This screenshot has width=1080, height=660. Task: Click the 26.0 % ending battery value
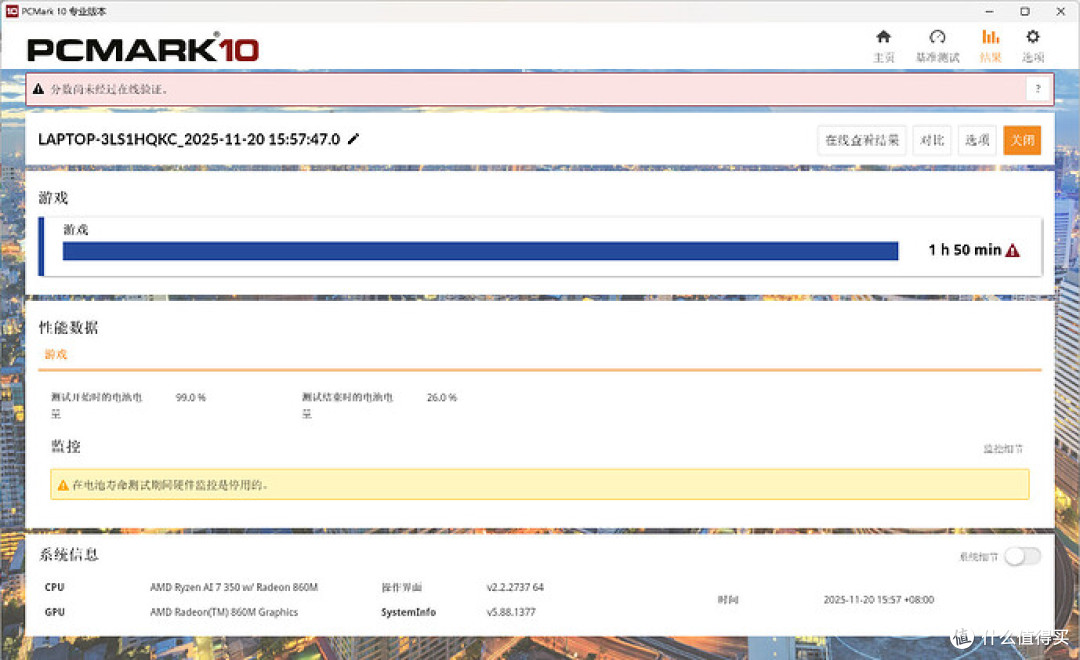pyautogui.click(x=442, y=398)
